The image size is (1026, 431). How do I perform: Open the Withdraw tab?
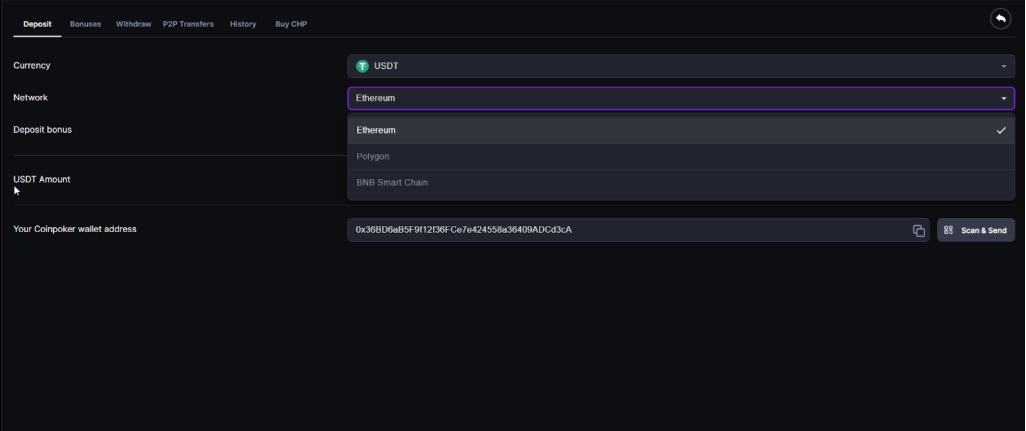(133, 24)
